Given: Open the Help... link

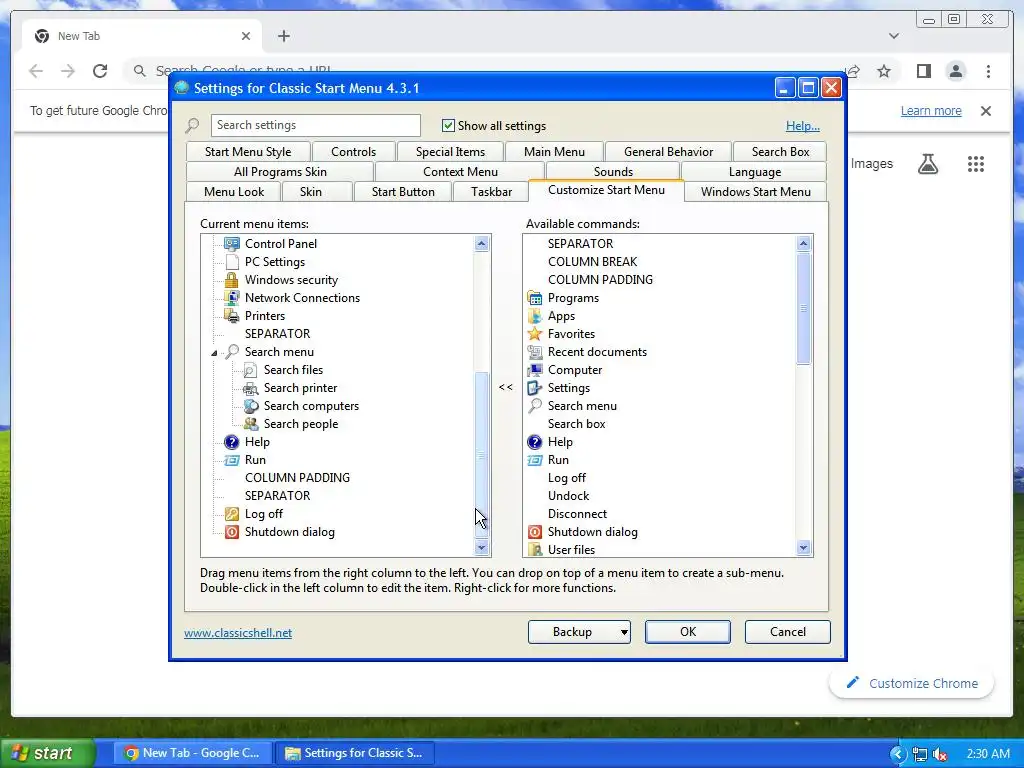Looking at the screenshot, I should pos(803,126).
